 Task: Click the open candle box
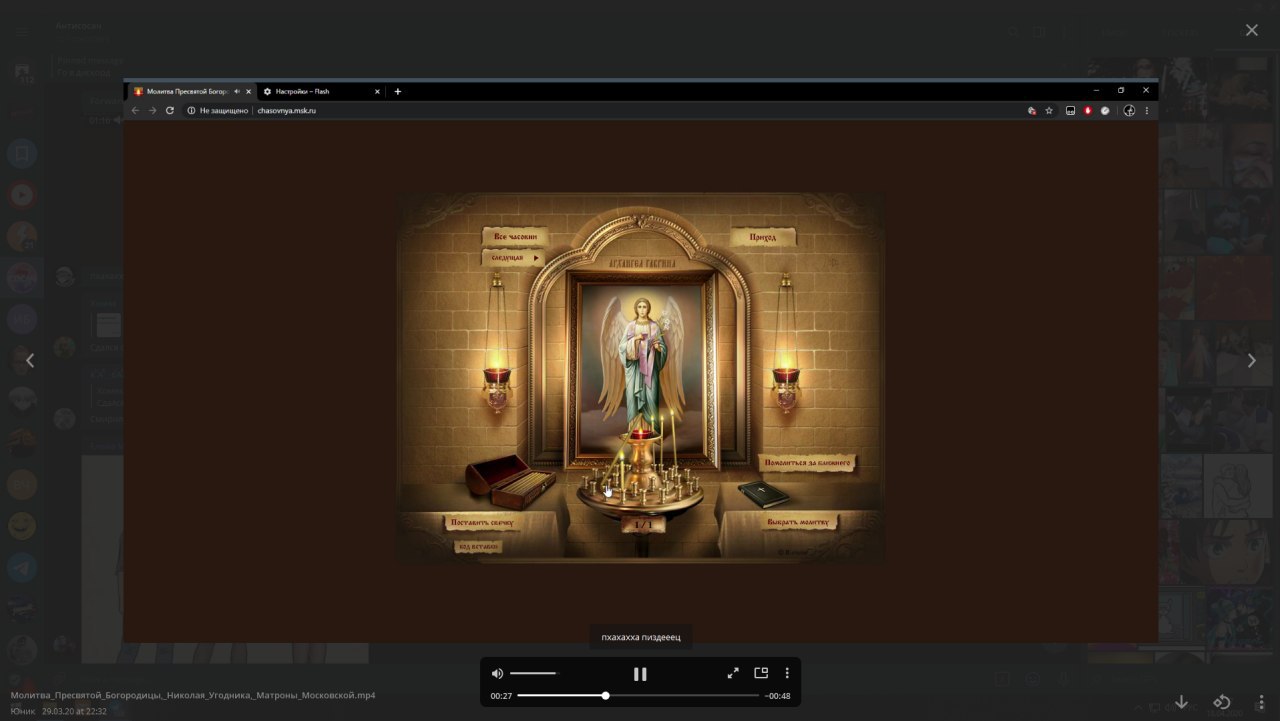pyautogui.click(x=509, y=482)
